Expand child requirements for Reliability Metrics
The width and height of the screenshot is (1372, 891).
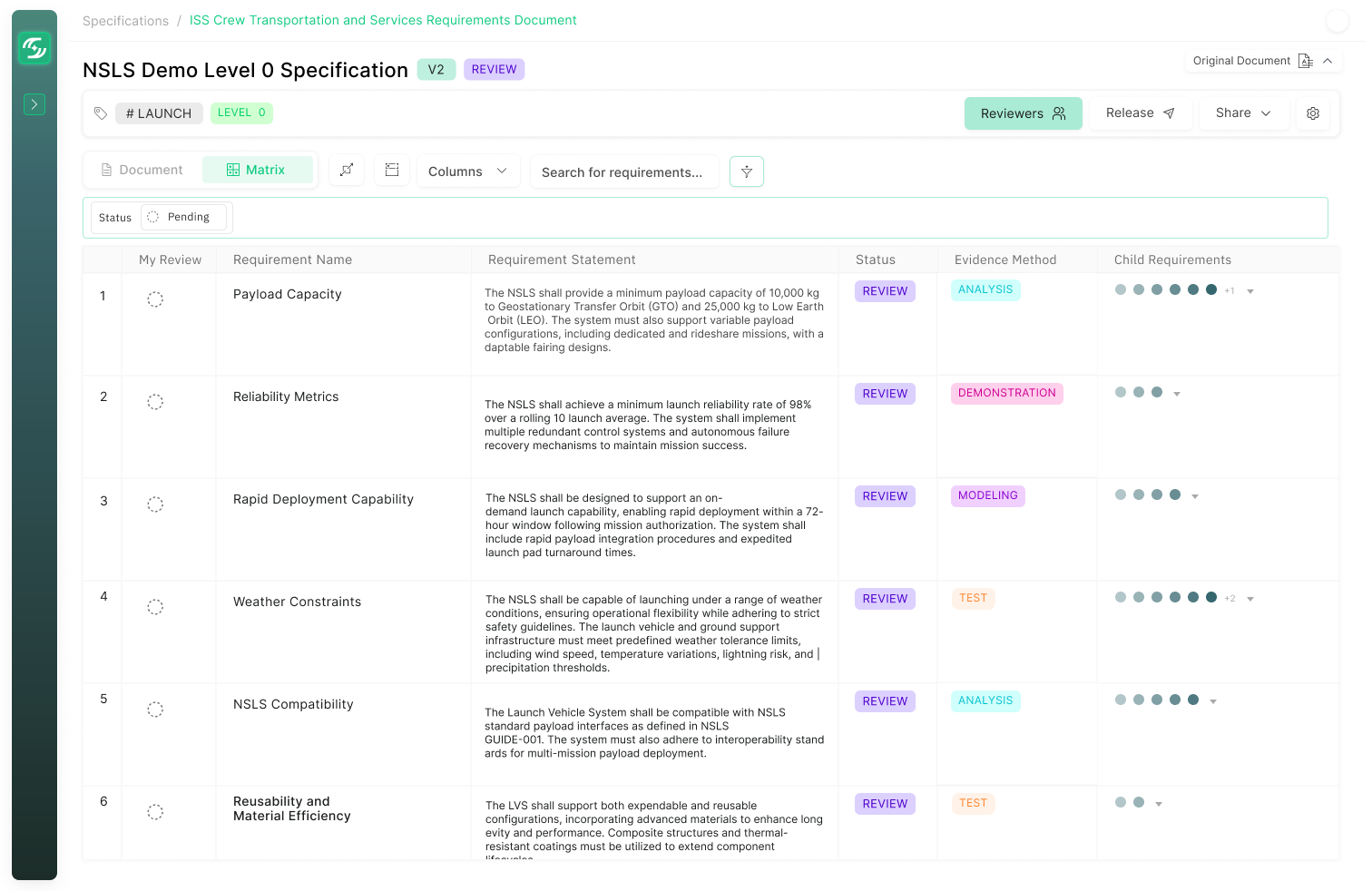(1177, 394)
